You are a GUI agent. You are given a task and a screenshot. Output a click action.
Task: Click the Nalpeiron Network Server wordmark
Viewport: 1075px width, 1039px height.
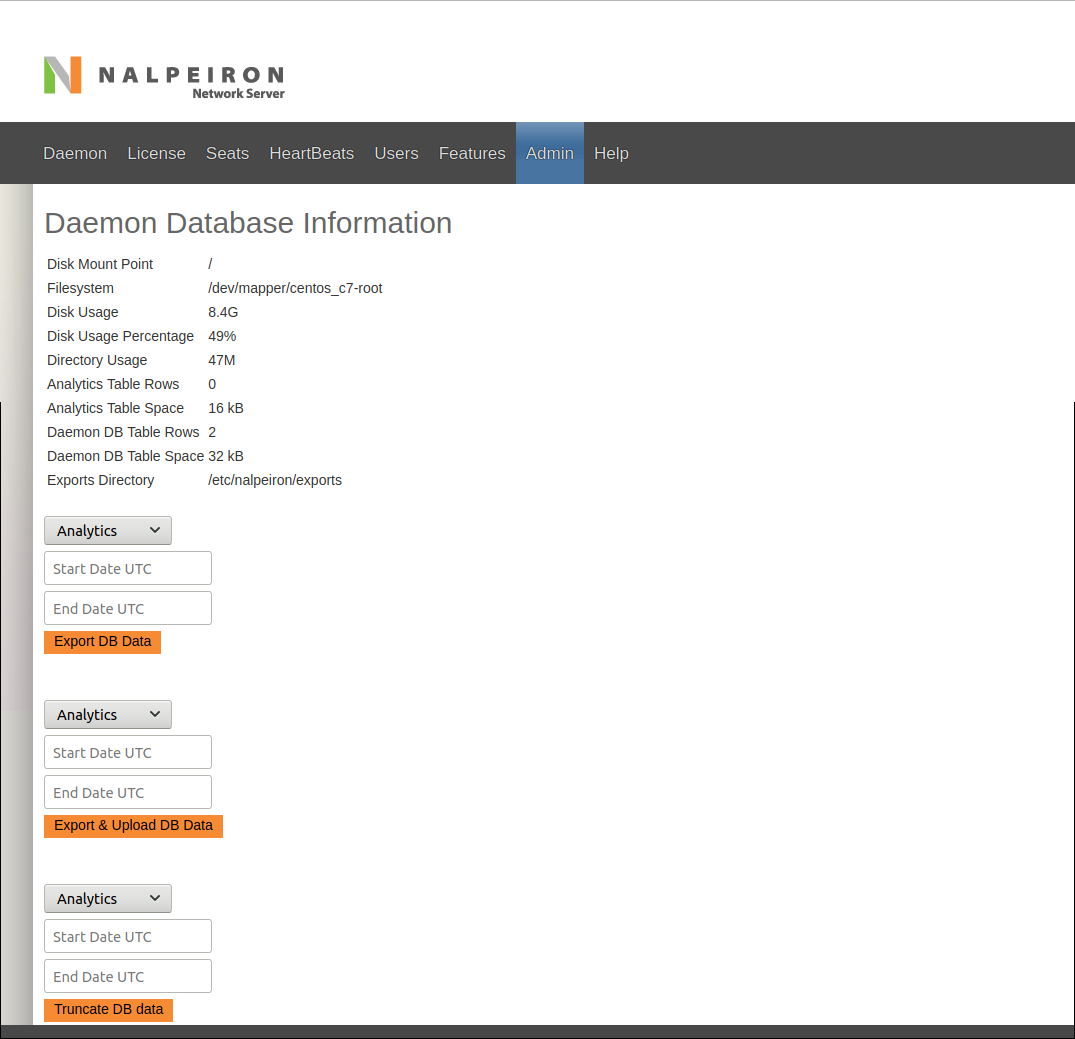[x=191, y=82]
